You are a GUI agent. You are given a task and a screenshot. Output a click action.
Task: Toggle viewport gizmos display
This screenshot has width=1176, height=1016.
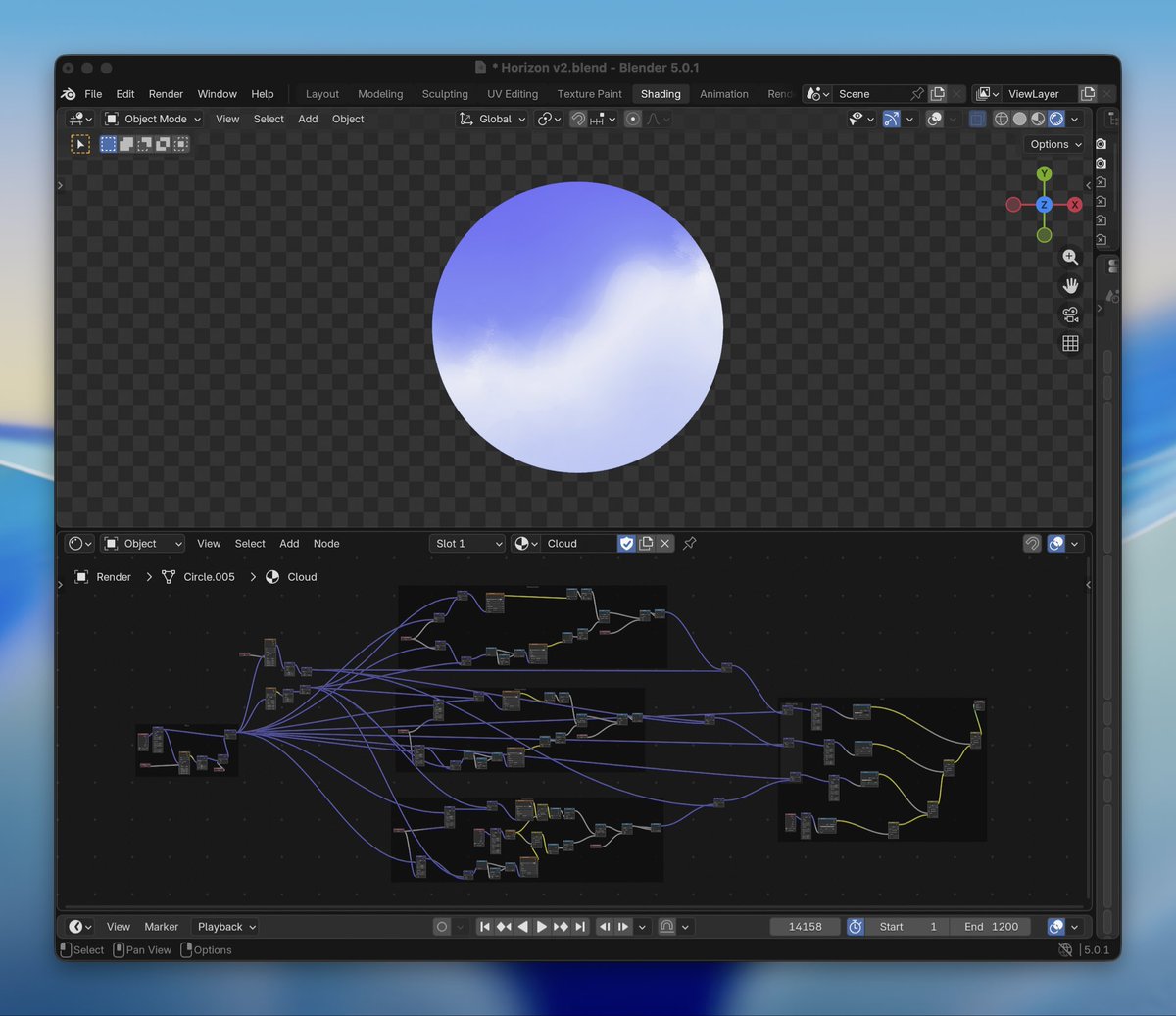click(x=891, y=119)
